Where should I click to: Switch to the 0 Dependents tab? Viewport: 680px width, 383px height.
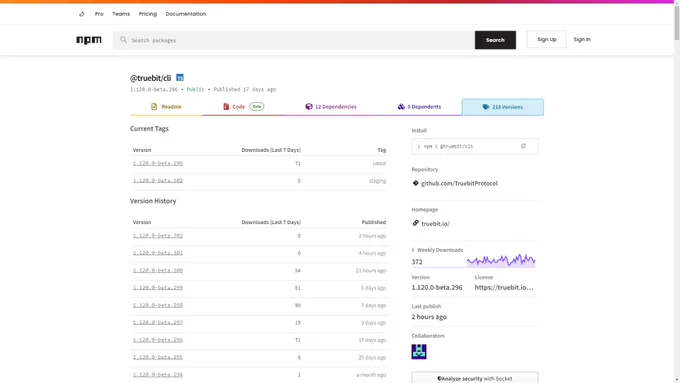click(419, 107)
